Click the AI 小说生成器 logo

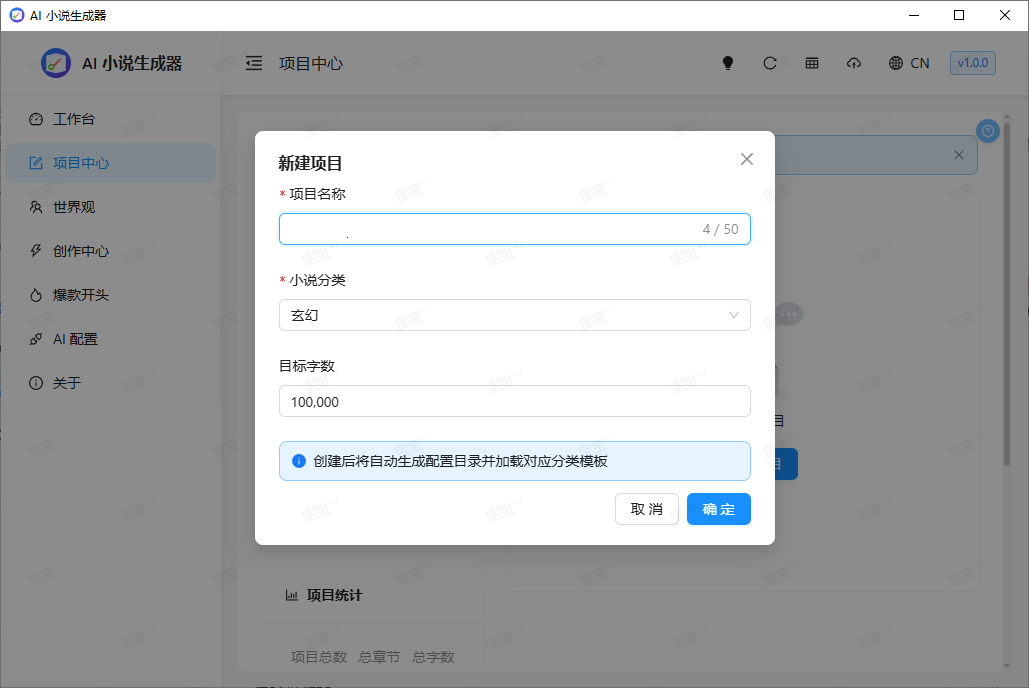(55, 63)
